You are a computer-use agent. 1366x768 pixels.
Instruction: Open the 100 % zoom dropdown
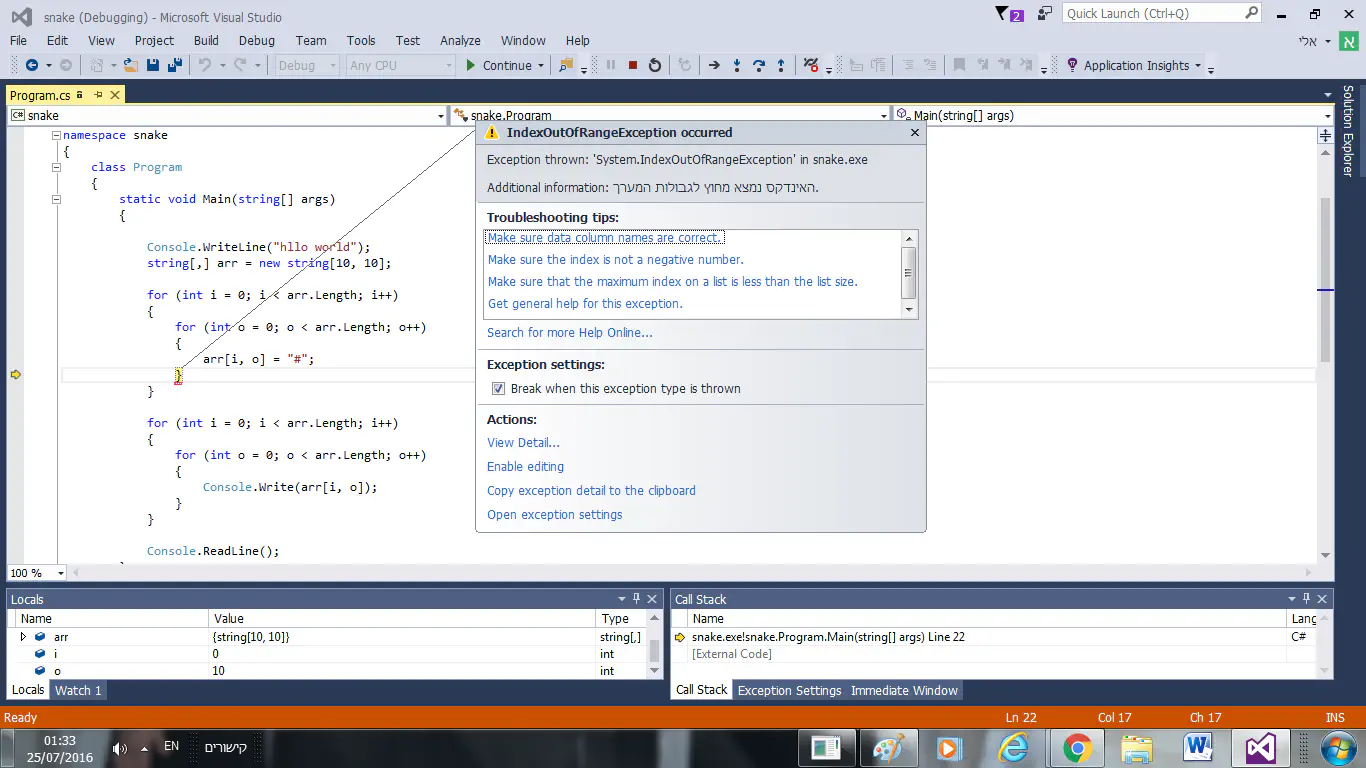60,573
